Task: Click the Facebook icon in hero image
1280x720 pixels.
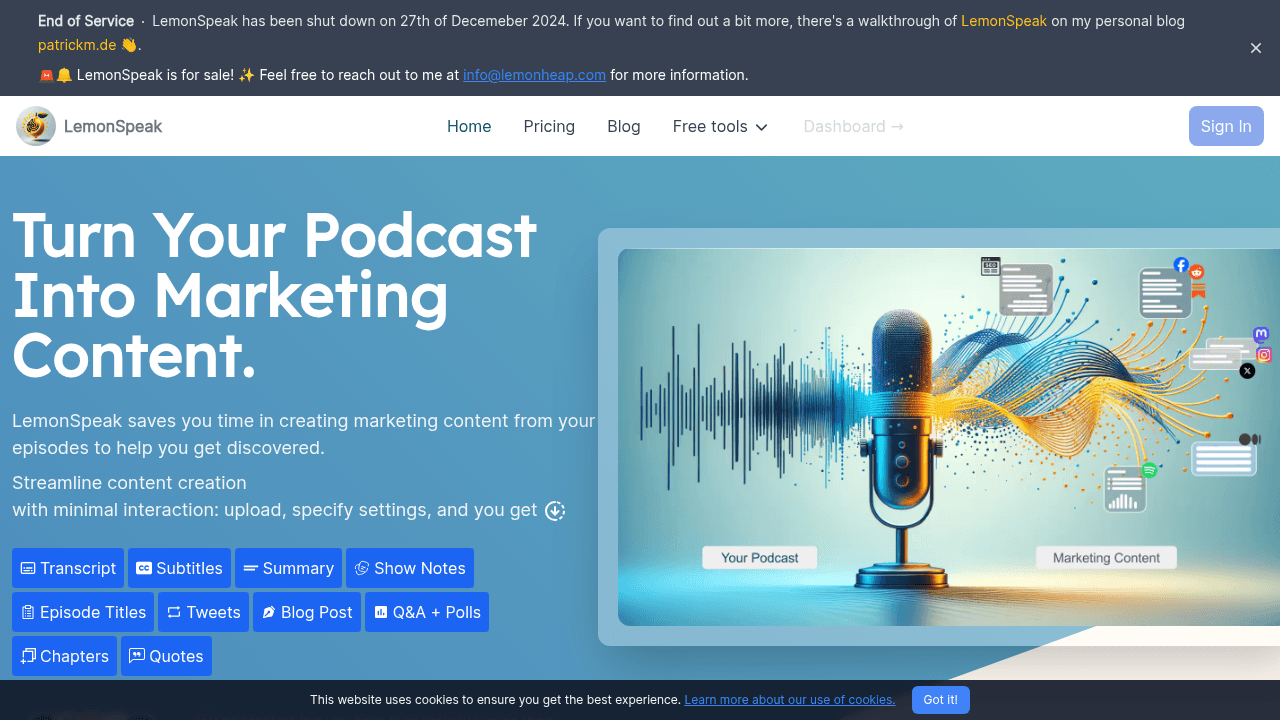Action: (x=1181, y=265)
